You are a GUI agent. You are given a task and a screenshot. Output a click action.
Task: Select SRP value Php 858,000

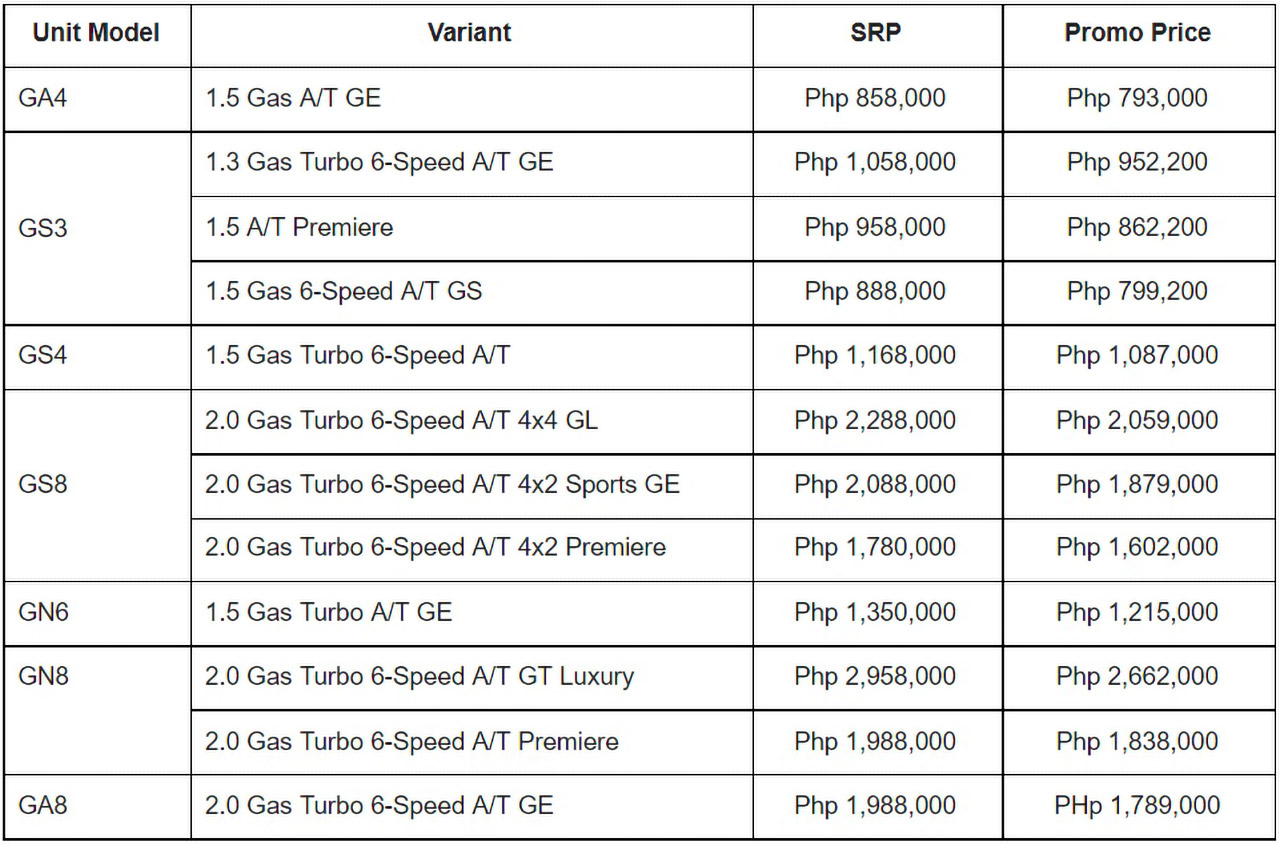[x=875, y=98]
